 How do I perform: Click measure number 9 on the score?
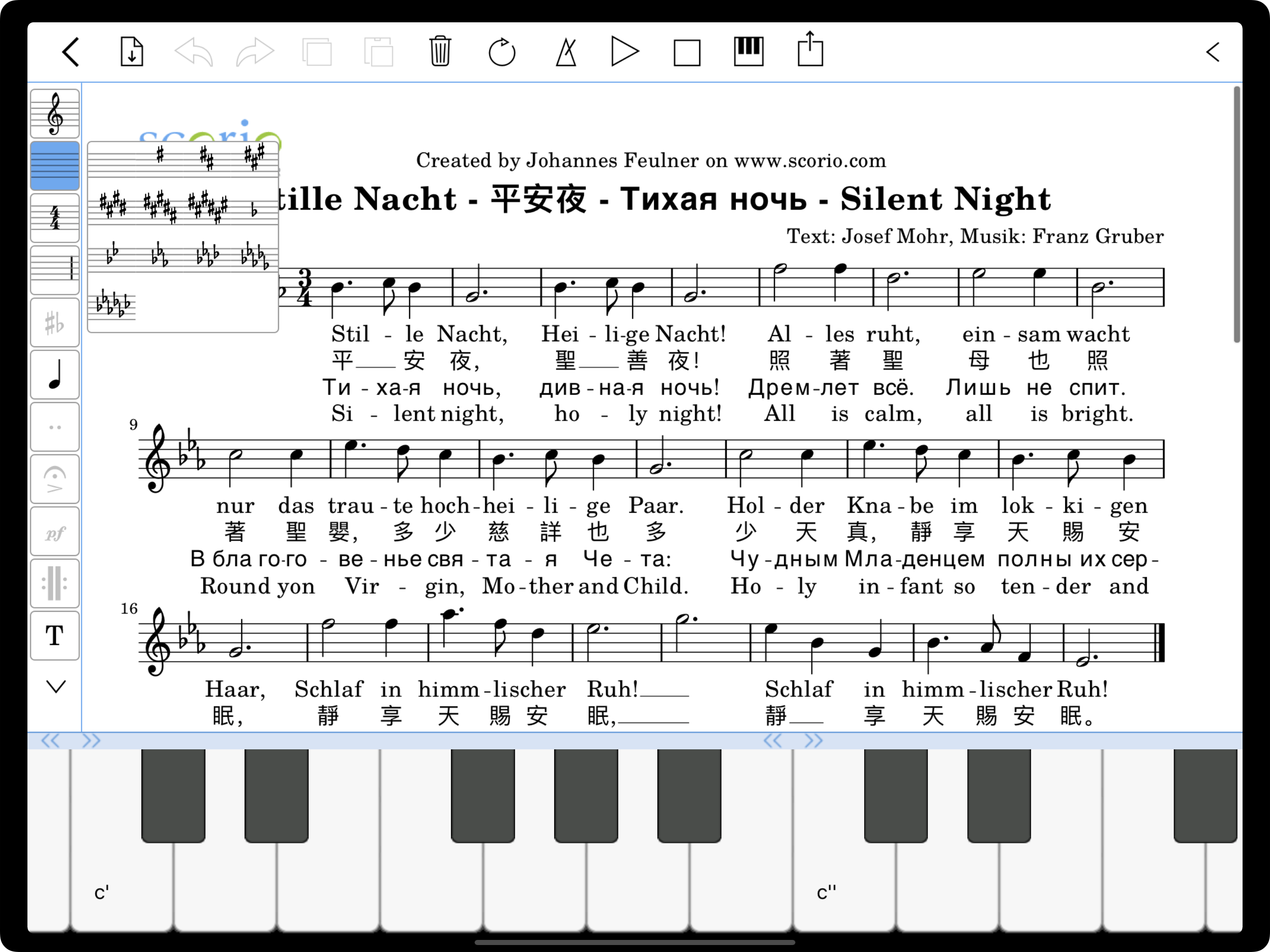133,425
